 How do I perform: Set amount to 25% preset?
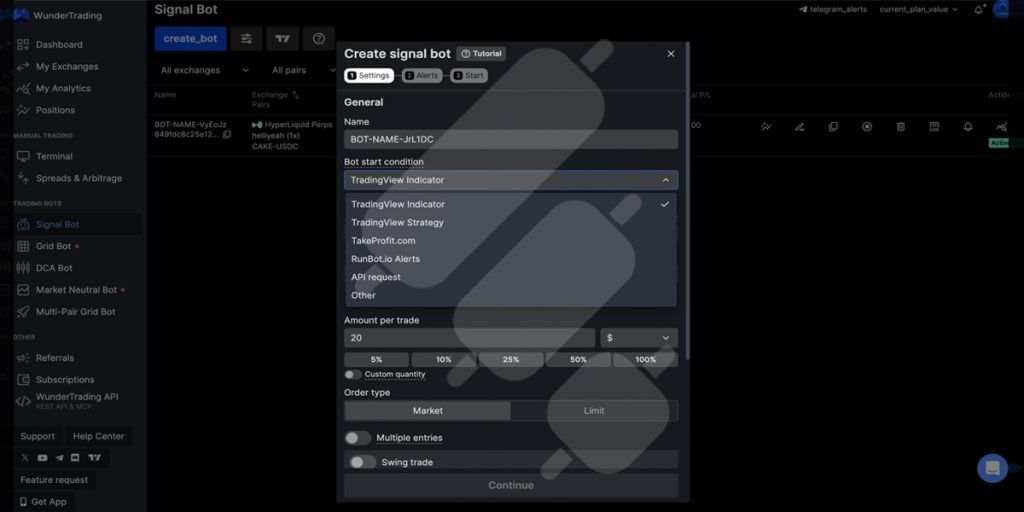[x=511, y=360]
